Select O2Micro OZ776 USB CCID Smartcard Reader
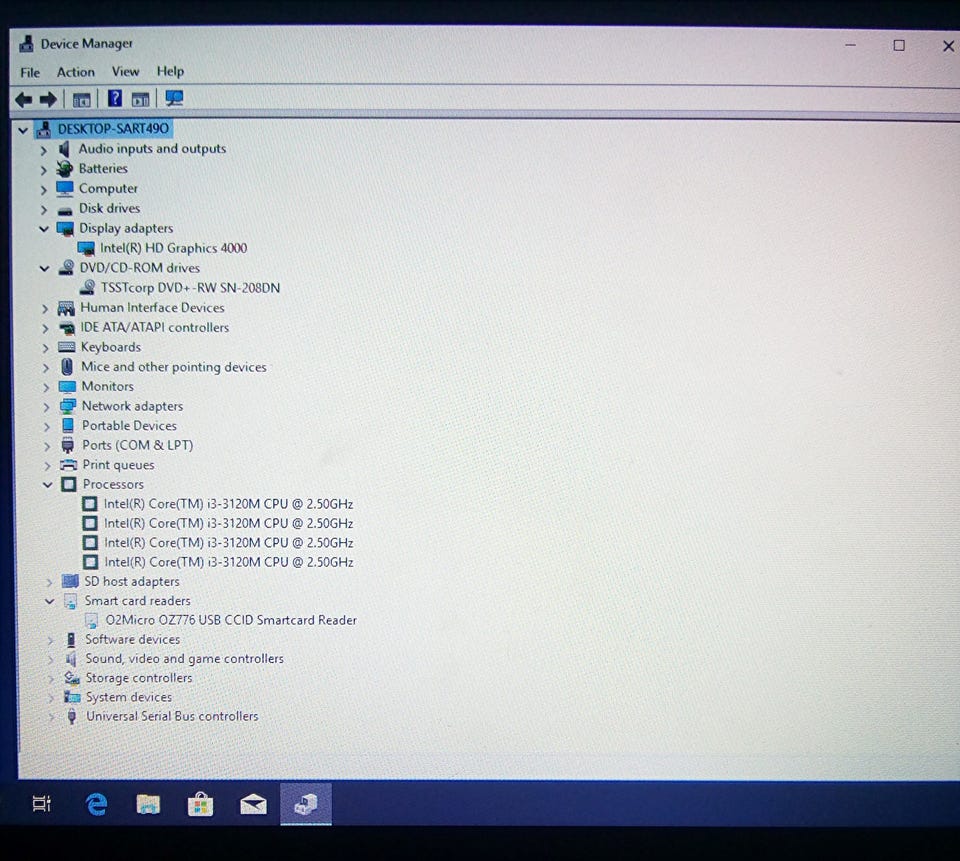The height and width of the screenshot is (861, 960). [231, 620]
